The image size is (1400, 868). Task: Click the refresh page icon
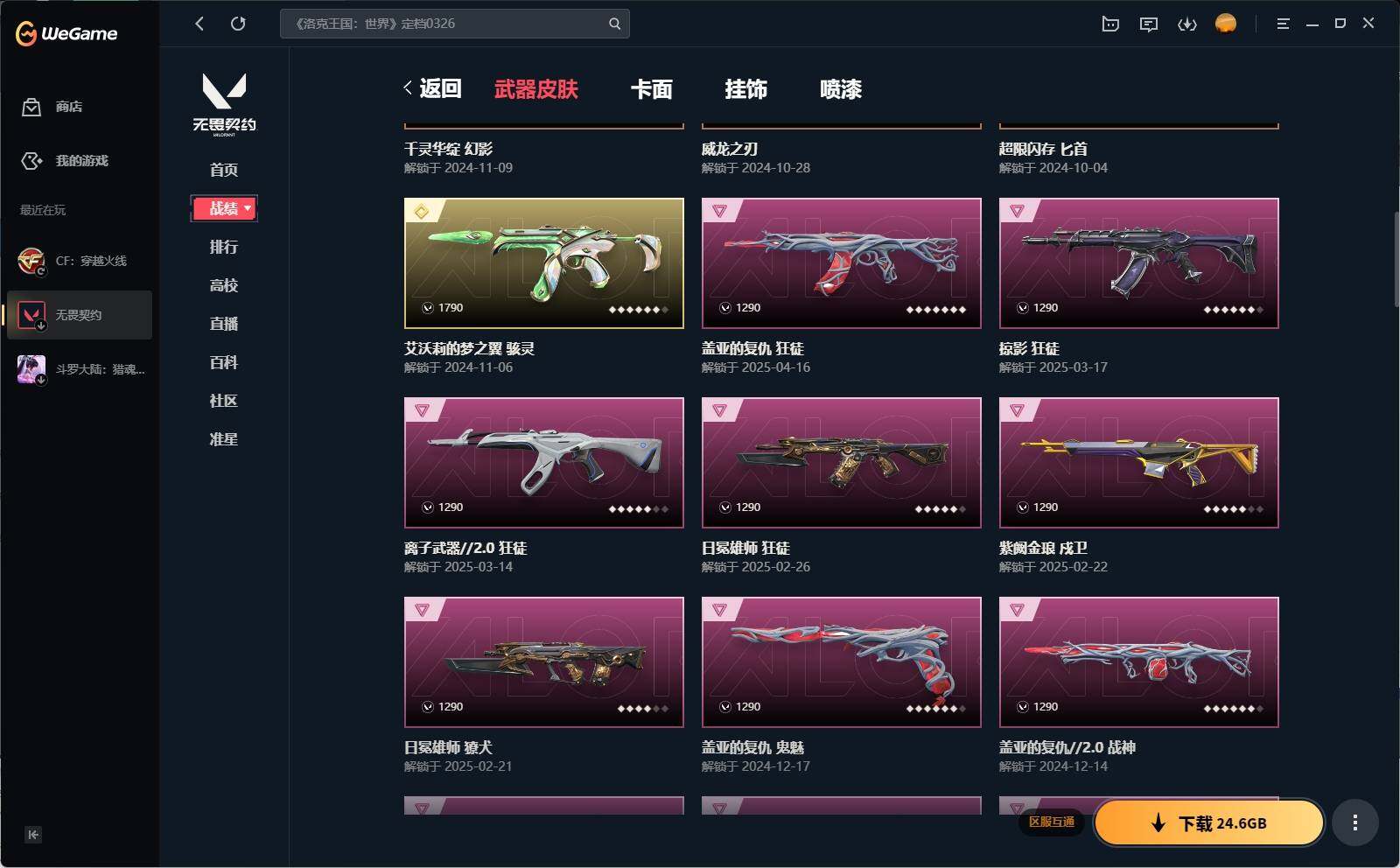pos(238,24)
